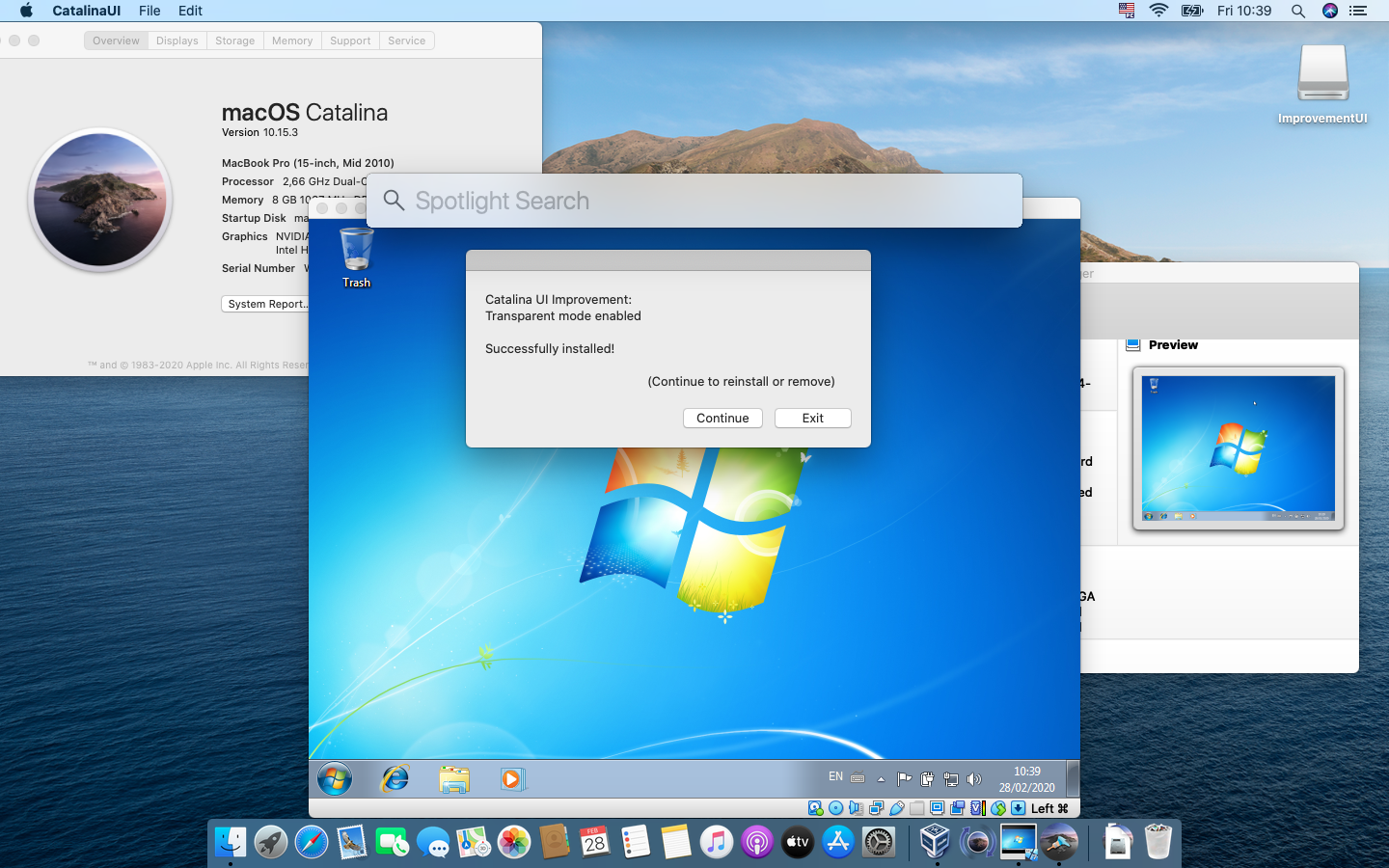Click VirtualBox shared folders indicator
Screen dimensions: 1389x868
[x=916, y=808]
